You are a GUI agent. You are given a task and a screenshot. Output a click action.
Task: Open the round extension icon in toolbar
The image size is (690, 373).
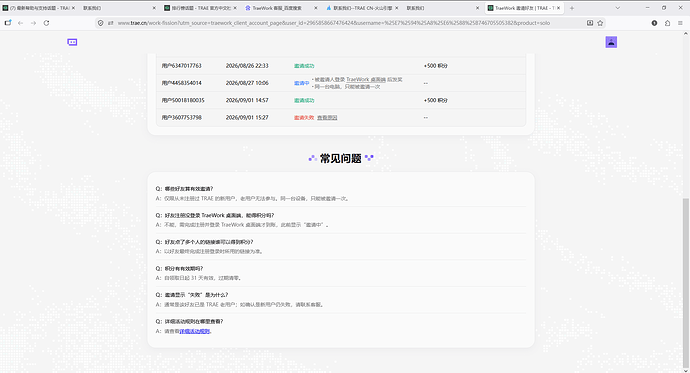point(654,23)
